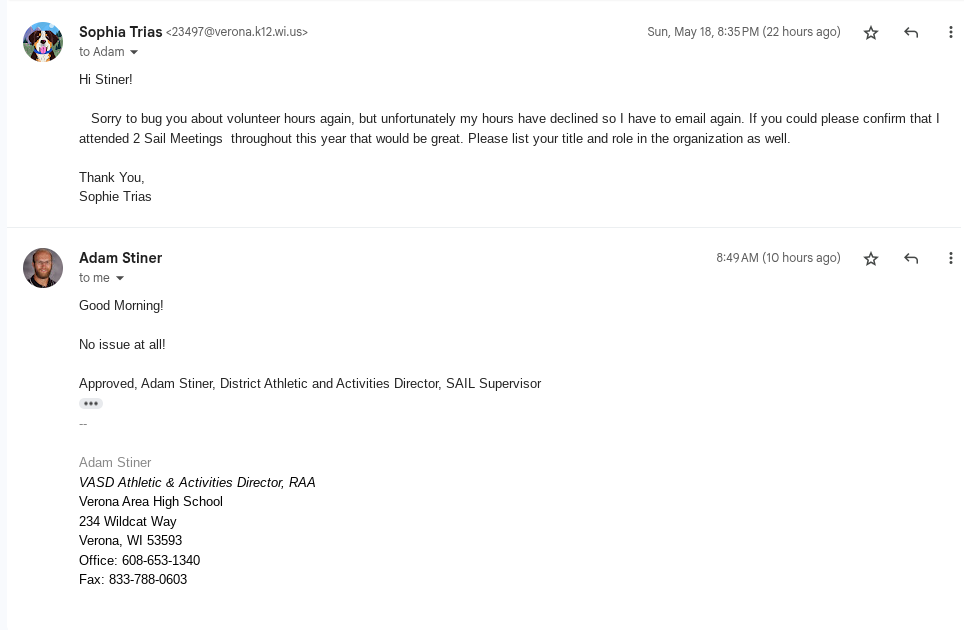Screen dimensions: 964x630
Task: Click Sophia's email address 23497@verona.k12.wi.us
Action: (x=237, y=32)
